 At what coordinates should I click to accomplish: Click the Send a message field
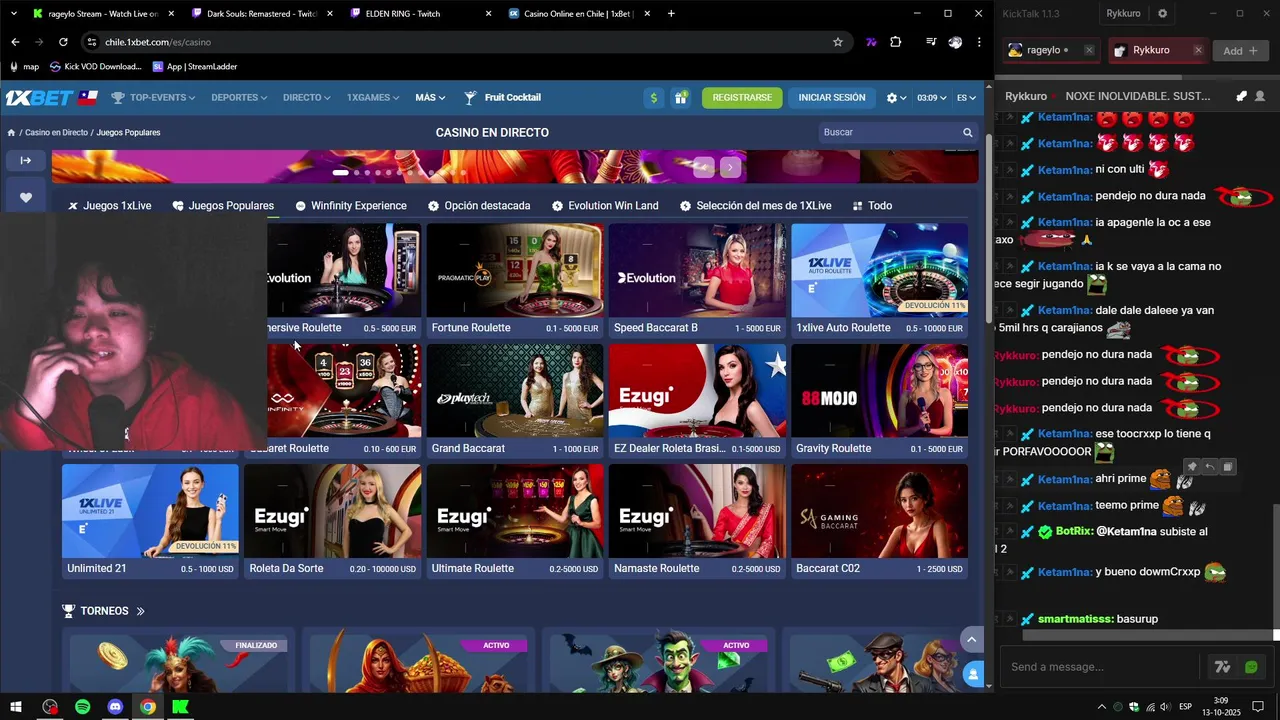pyautogui.click(x=1105, y=667)
